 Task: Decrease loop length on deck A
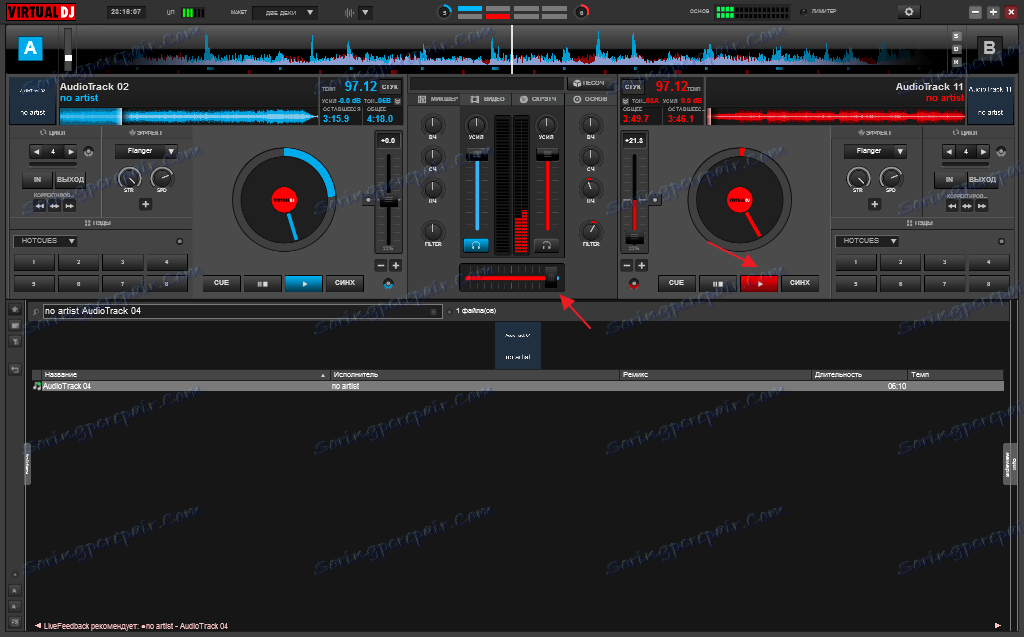coord(37,152)
